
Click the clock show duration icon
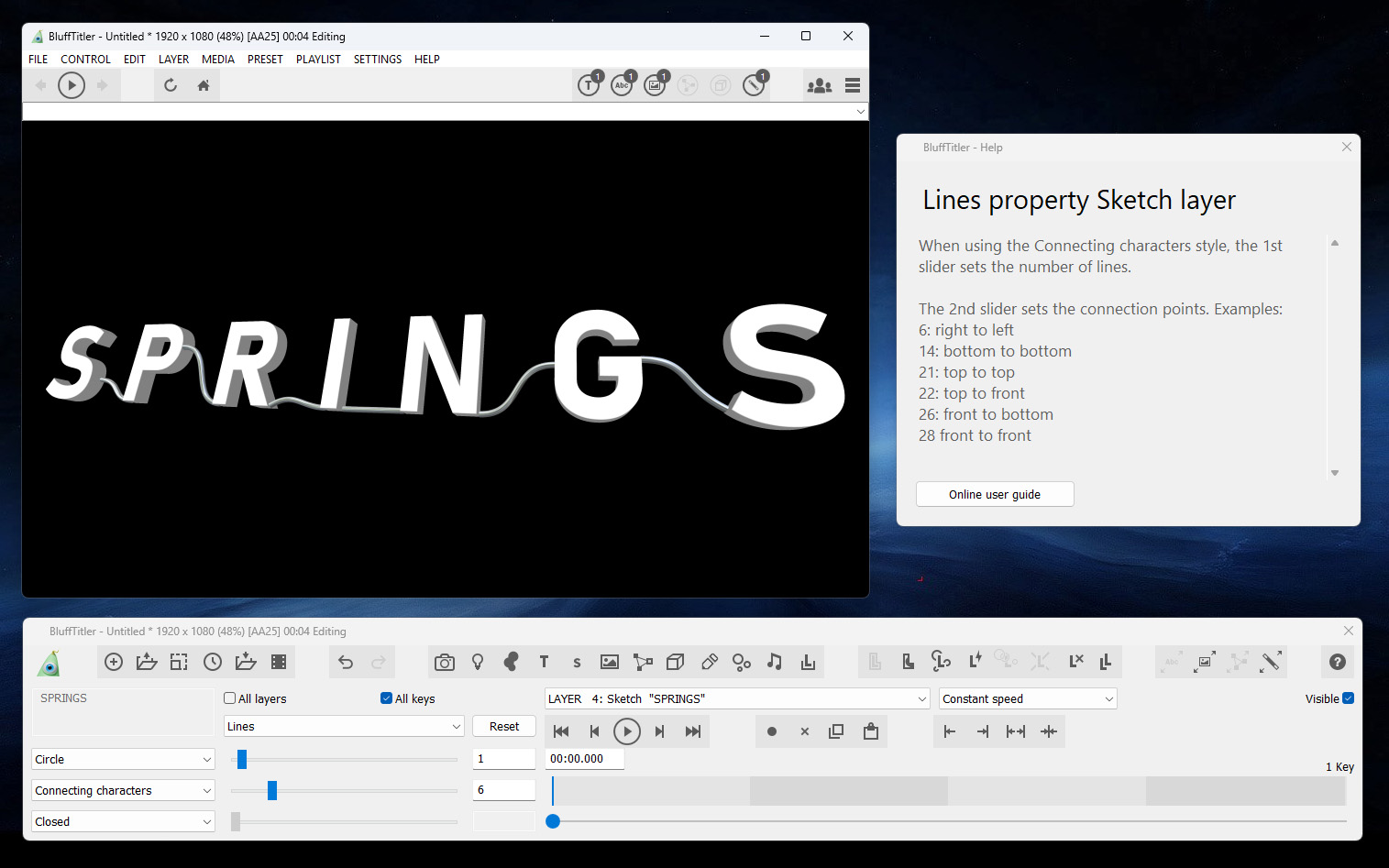pyautogui.click(x=213, y=662)
